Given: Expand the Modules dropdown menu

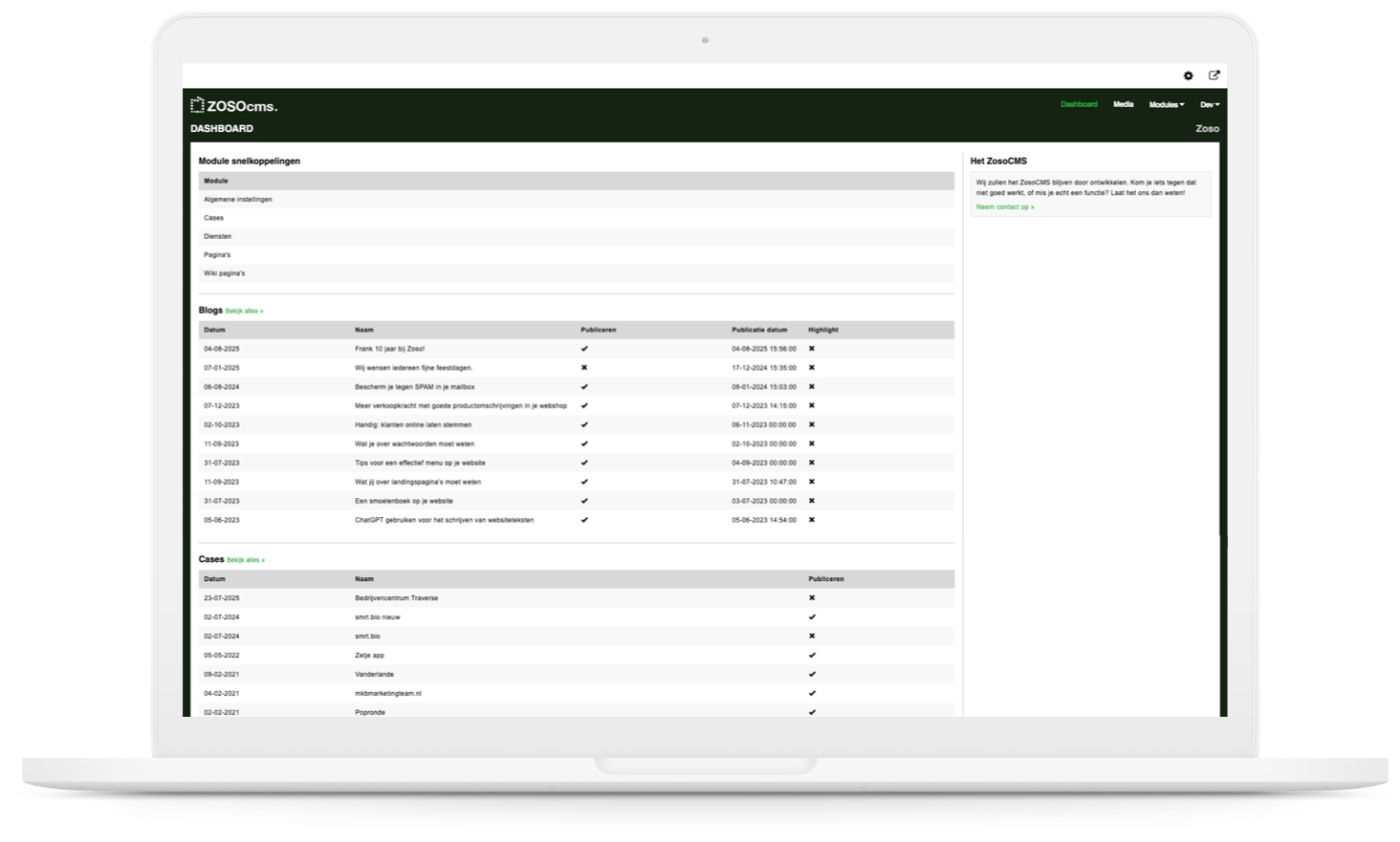Looking at the screenshot, I should (1166, 104).
